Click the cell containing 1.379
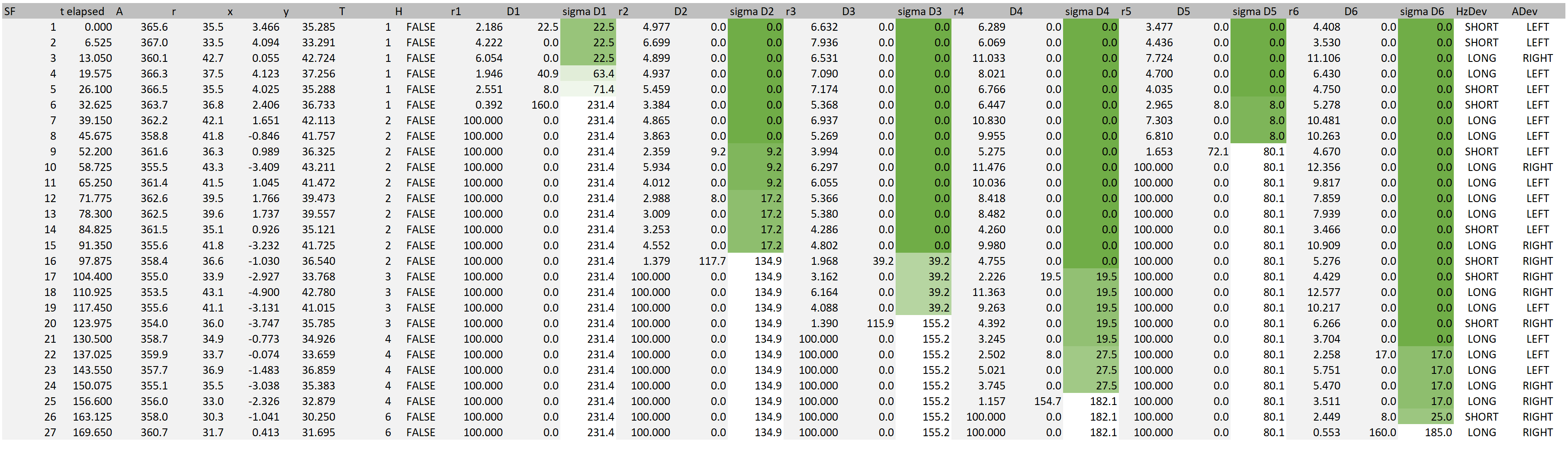The height and width of the screenshot is (476, 1568). (x=656, y=261)
